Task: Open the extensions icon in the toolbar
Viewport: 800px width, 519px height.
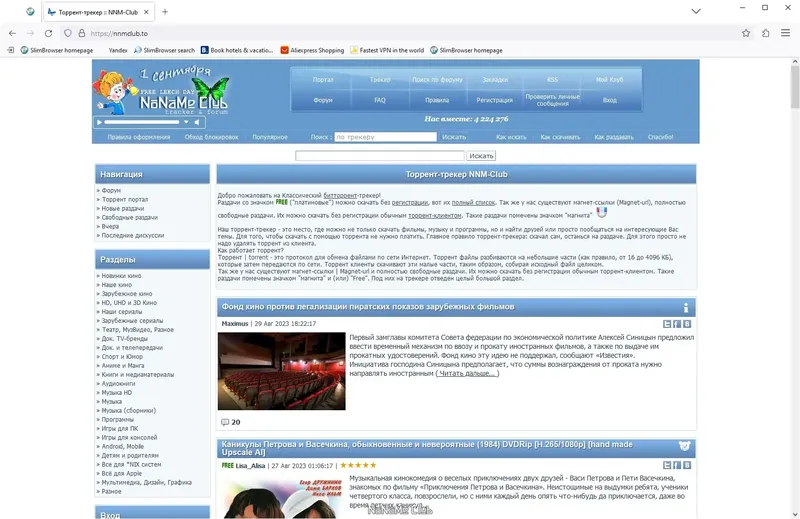Action: (766, 33)
